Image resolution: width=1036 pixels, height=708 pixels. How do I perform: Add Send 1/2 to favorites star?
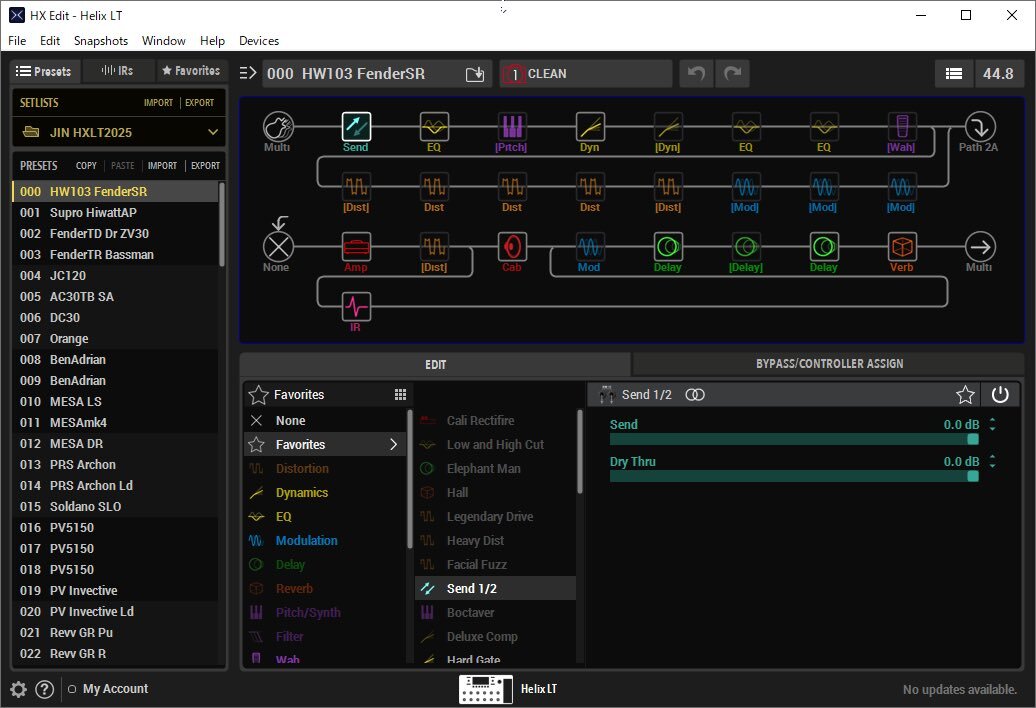[x=965, y=395]
